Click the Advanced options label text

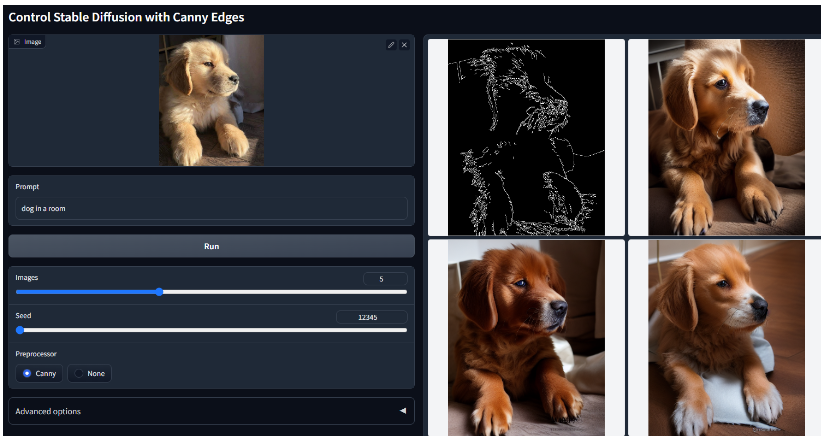(x=48, y=411)
